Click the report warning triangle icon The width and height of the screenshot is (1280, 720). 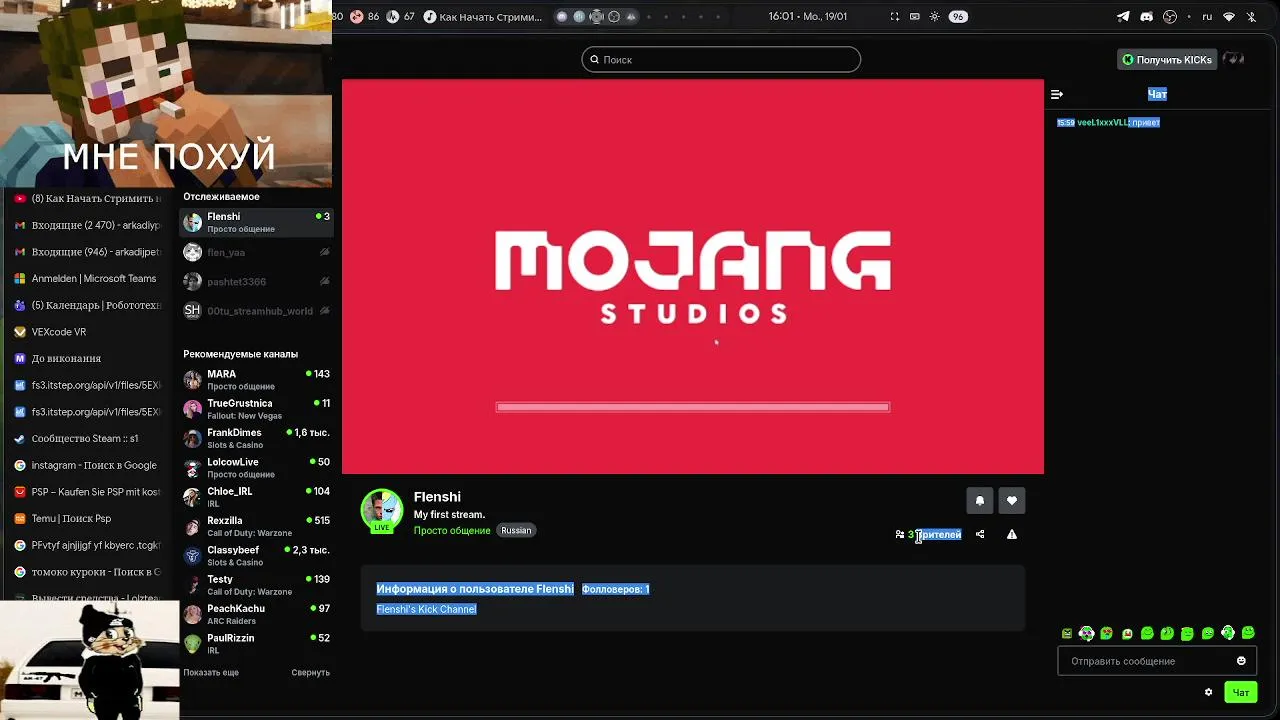click(1012, 534)
